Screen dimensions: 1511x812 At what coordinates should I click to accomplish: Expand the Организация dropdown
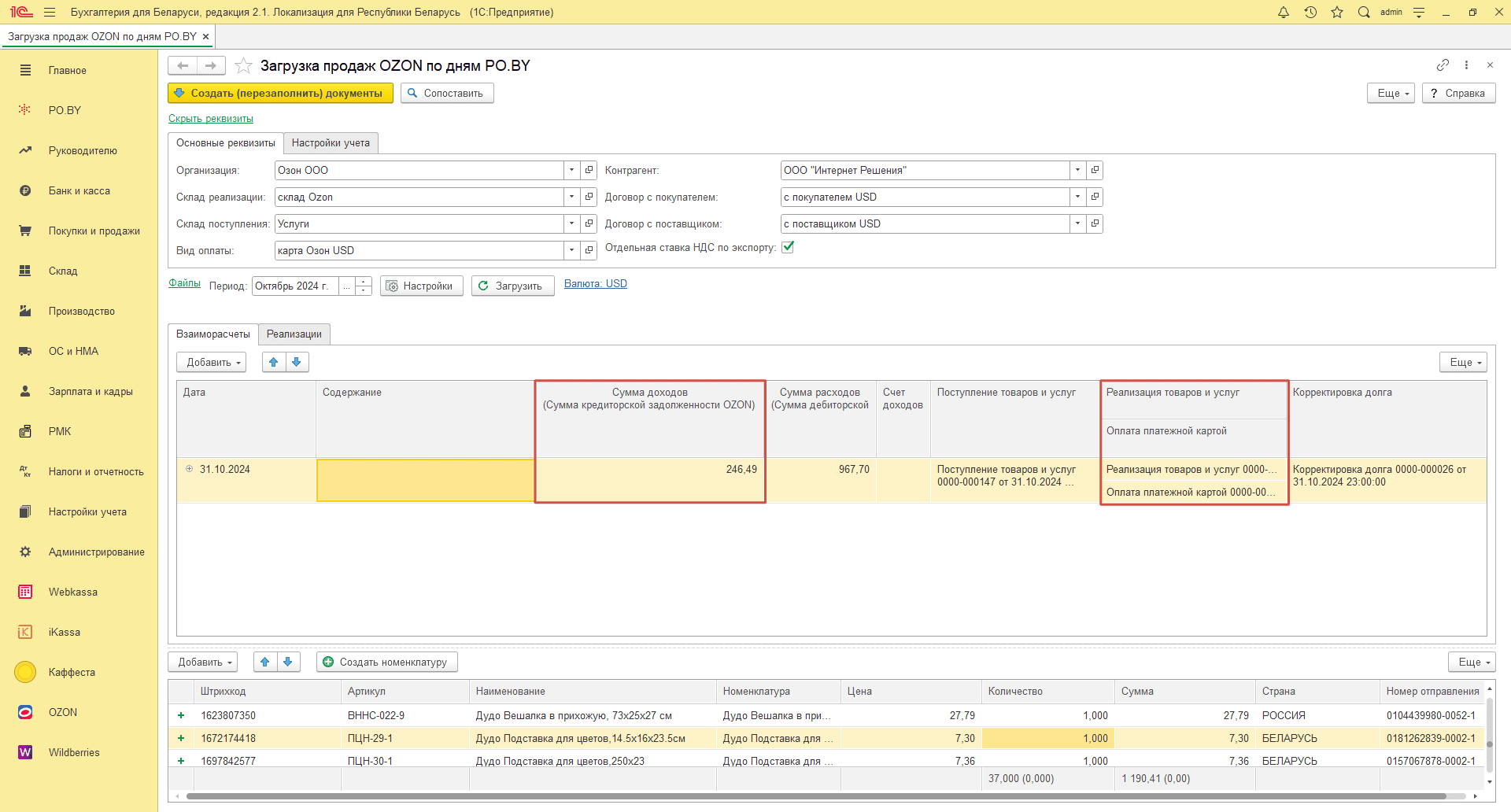(571, 170)
